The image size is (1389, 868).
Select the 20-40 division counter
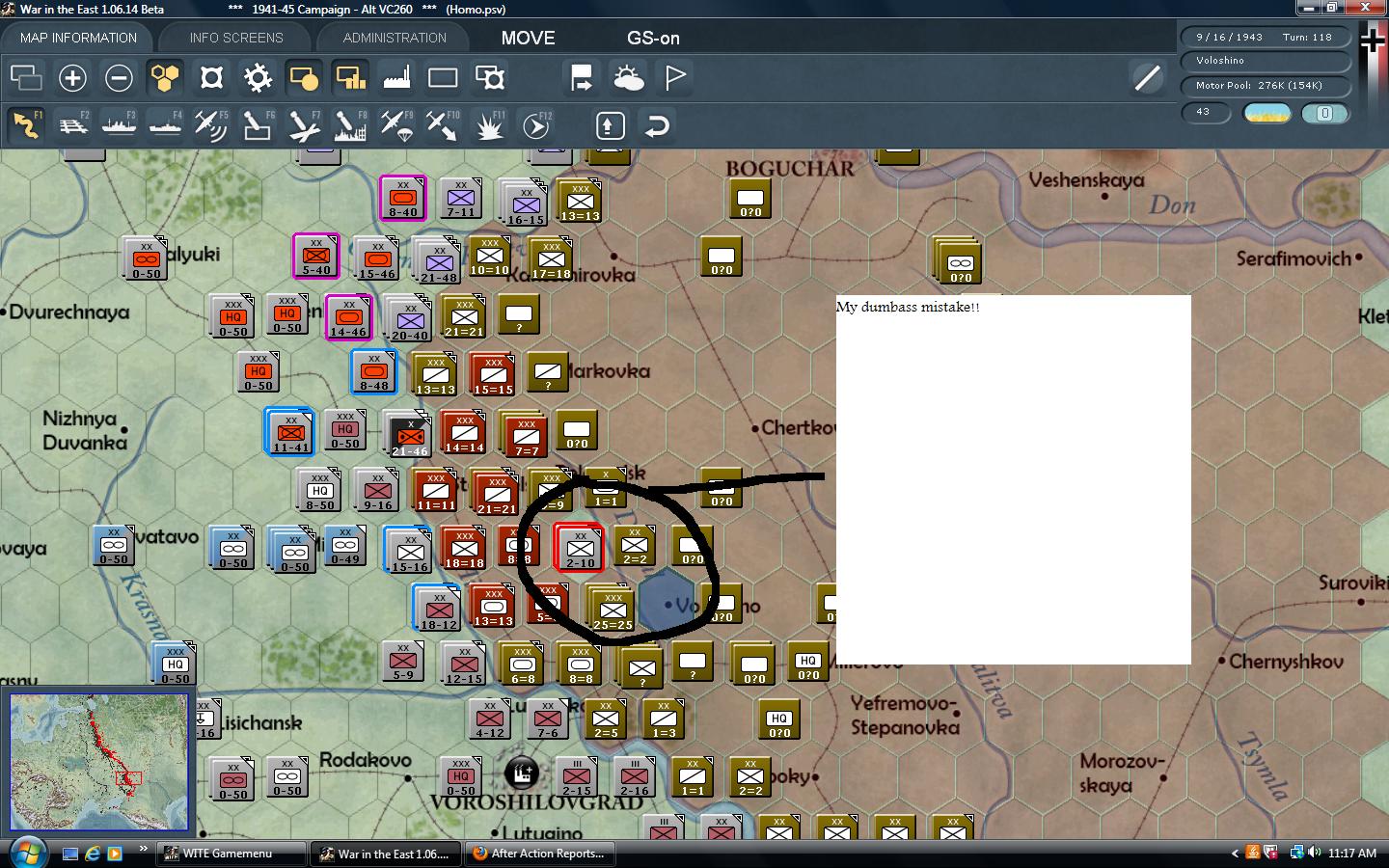[x=409, y=318]
